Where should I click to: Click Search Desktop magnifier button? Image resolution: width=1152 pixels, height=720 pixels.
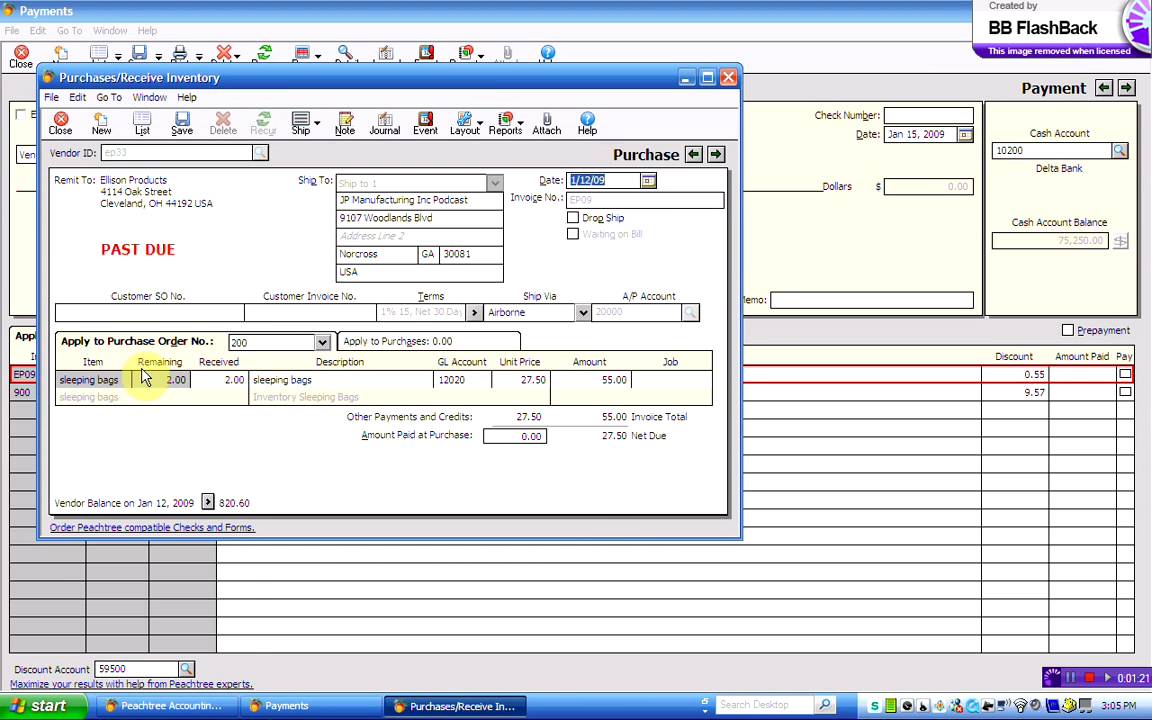click(x=824, y=705)
